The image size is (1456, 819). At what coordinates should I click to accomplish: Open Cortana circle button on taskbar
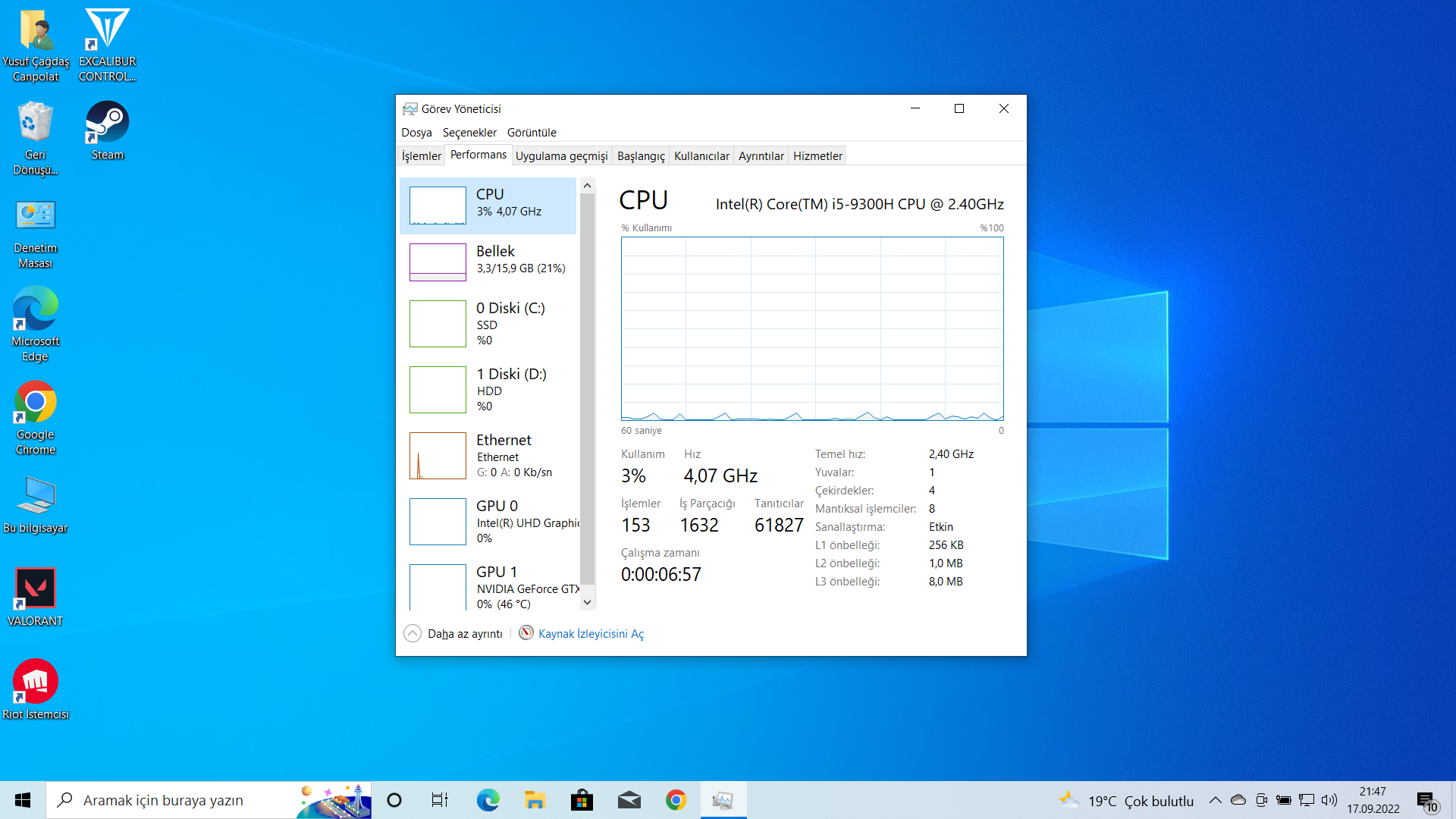pos(394,800)
